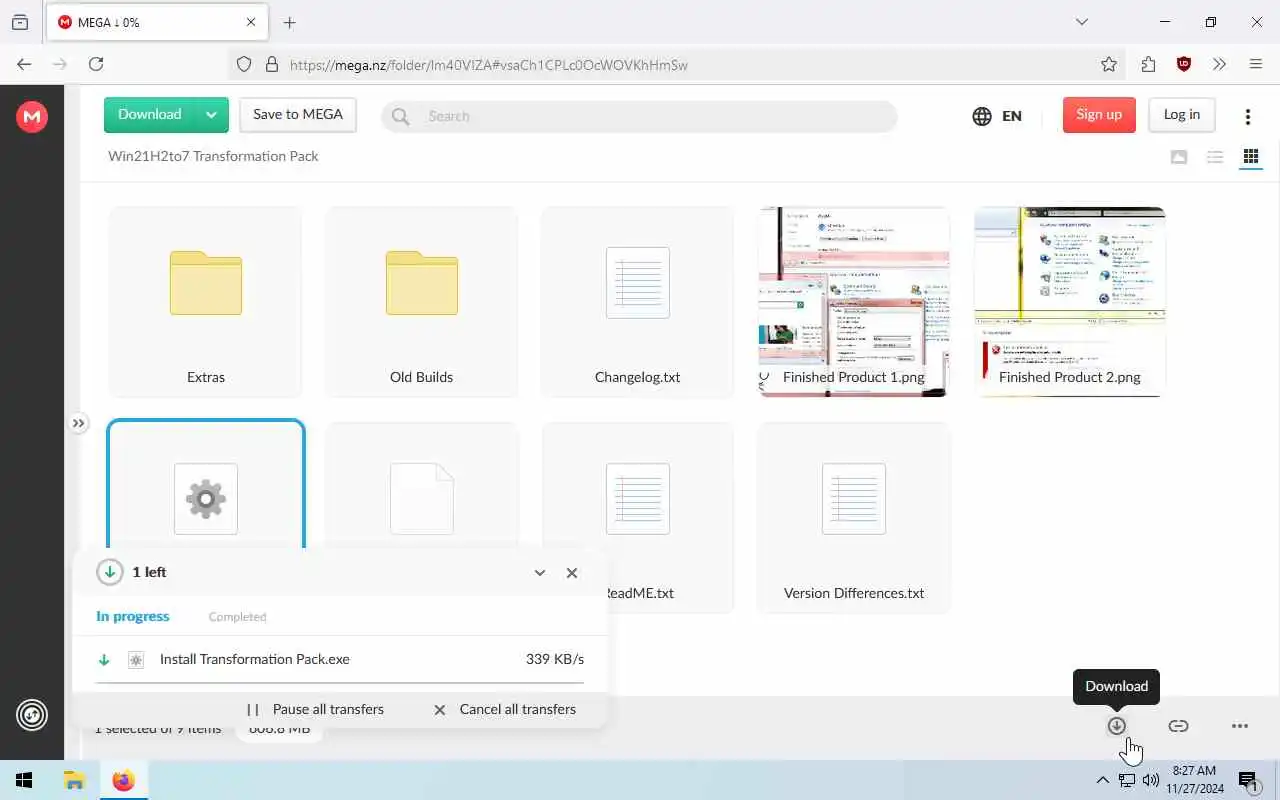Viewport: 1280px width, 800px height.
Task: Show hidden system tray icons
Action: pyautogui.click(x=1102, y=780)
